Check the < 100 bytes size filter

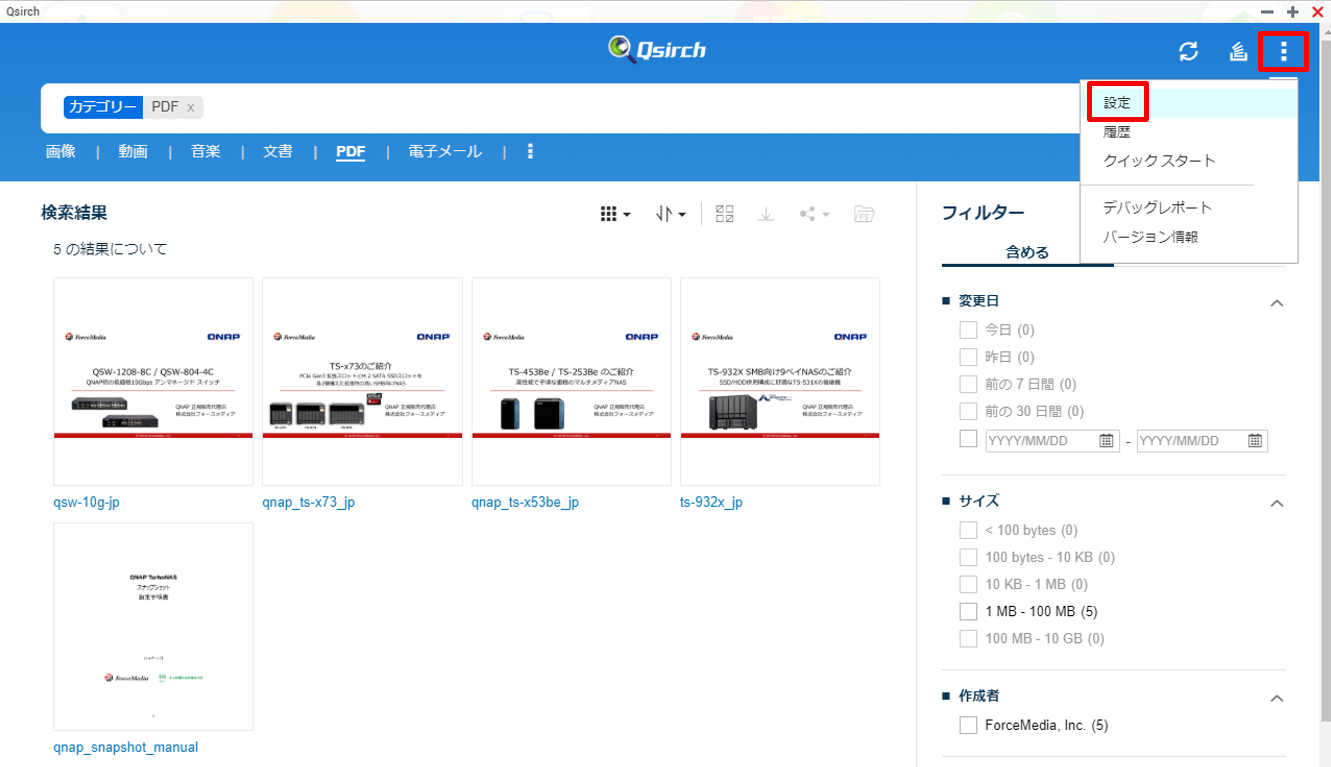968,530
